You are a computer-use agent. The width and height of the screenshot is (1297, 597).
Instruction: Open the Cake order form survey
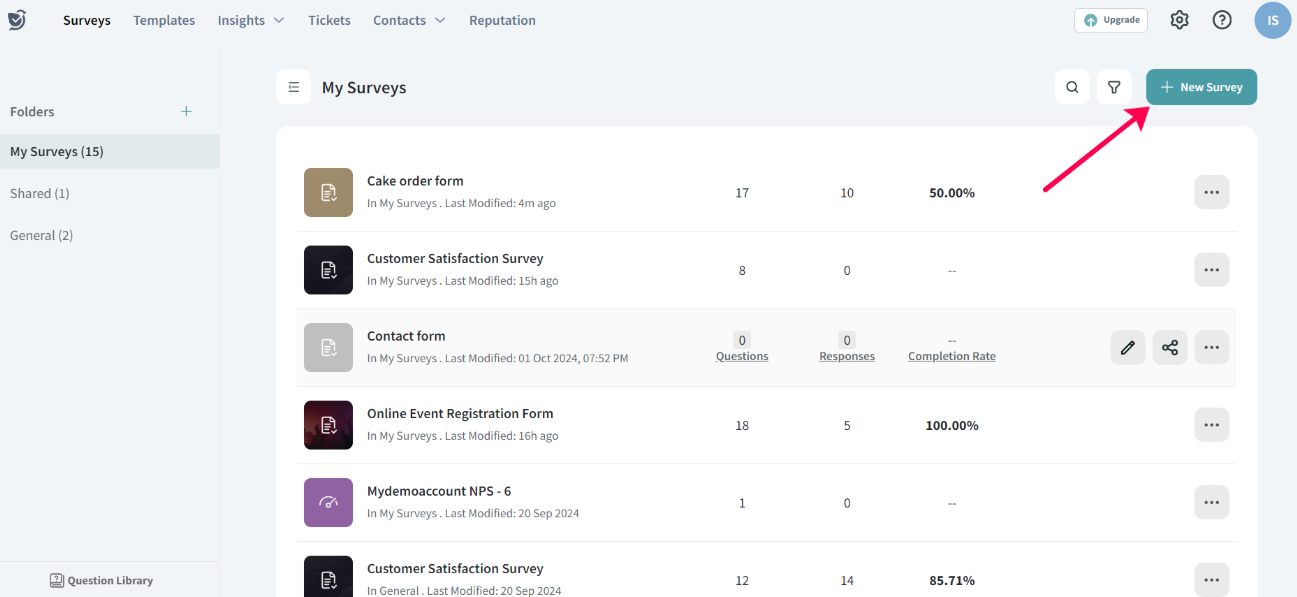[x=415, y=181]
